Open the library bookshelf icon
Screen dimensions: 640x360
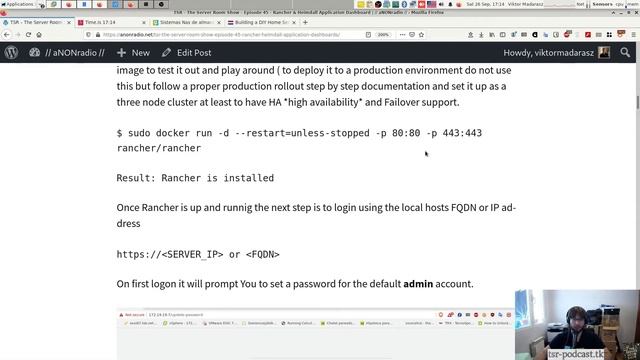click(x=492, y=35)
